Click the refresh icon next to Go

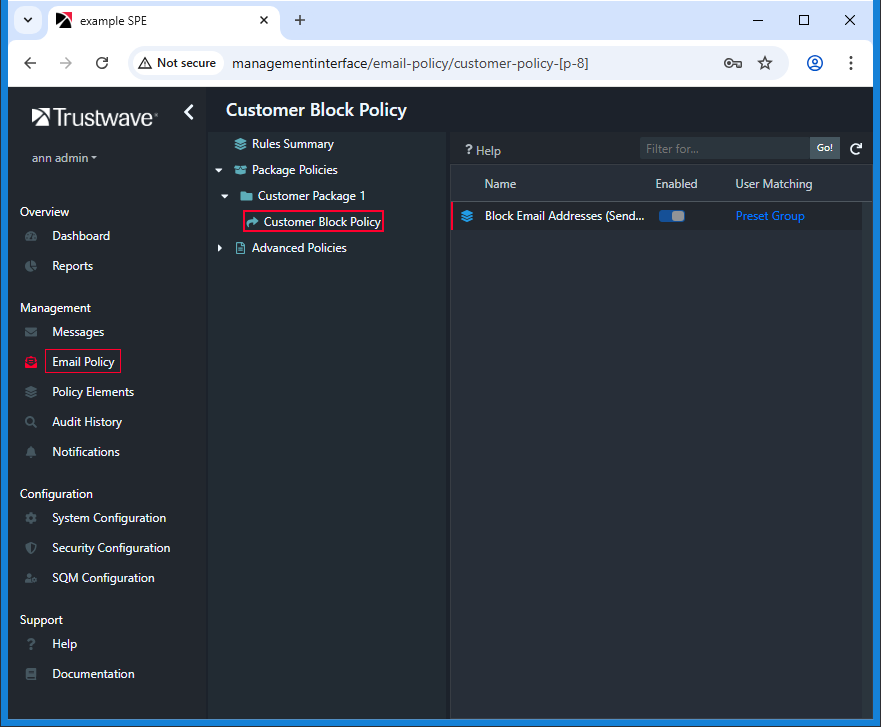pos(856,149)
